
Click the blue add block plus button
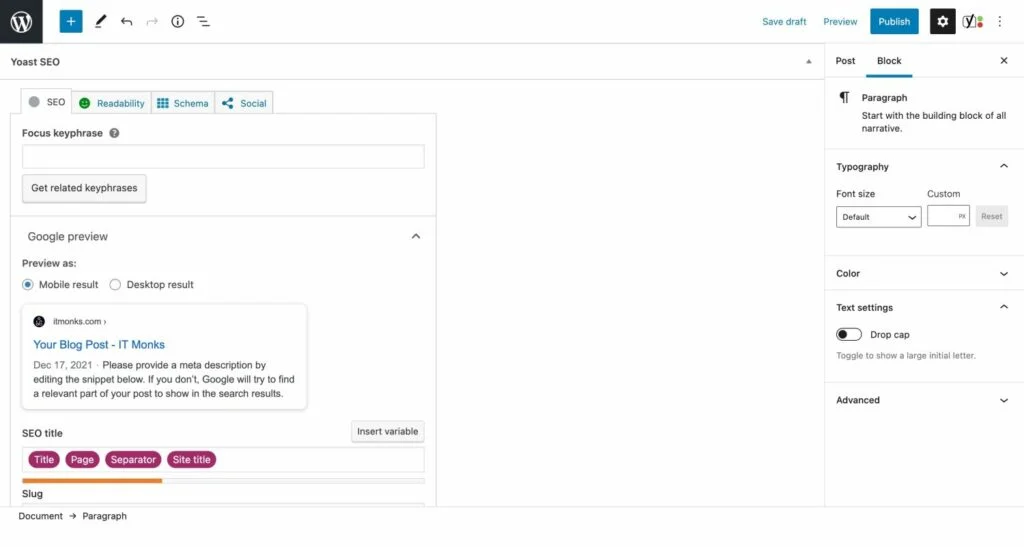coord(71,22)
